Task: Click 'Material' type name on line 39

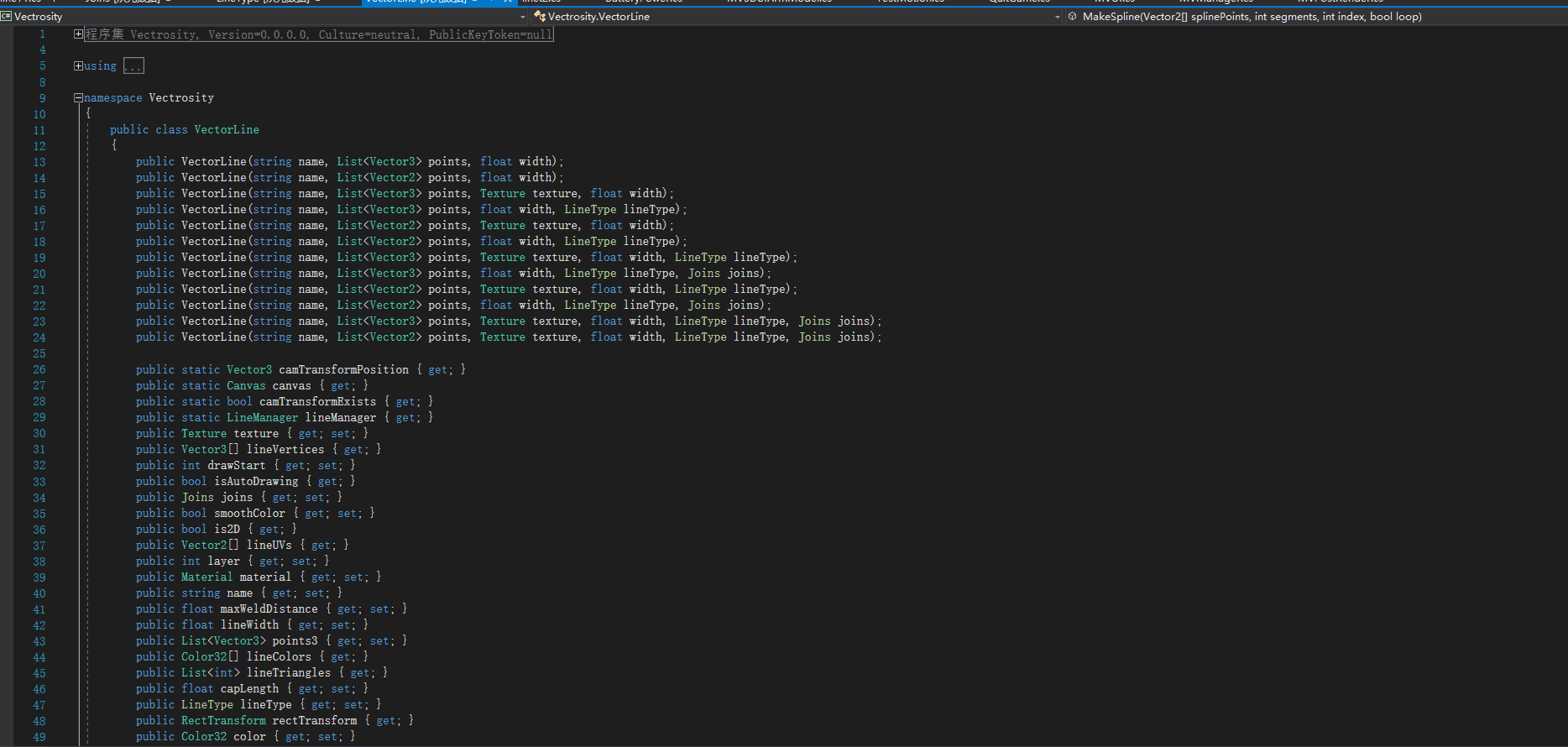Action: coord(206,577)
